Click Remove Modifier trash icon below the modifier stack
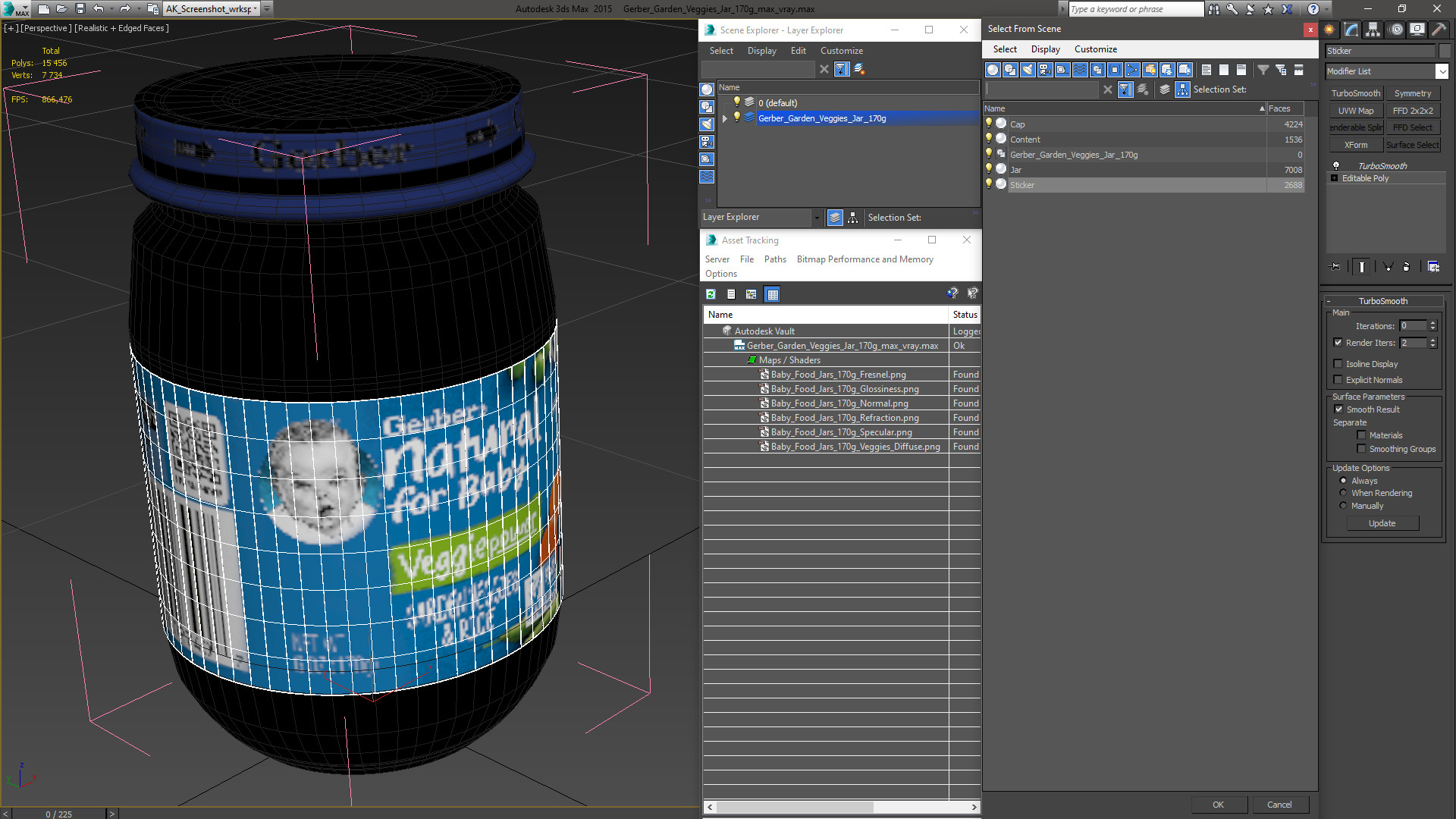Screen dimensions: 1456x819 click(x=1406, y=267)
